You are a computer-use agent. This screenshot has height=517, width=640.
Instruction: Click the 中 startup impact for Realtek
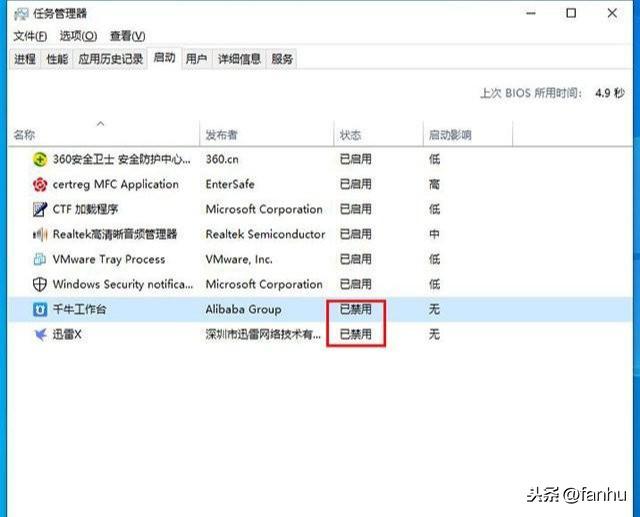tap(434, 234)
